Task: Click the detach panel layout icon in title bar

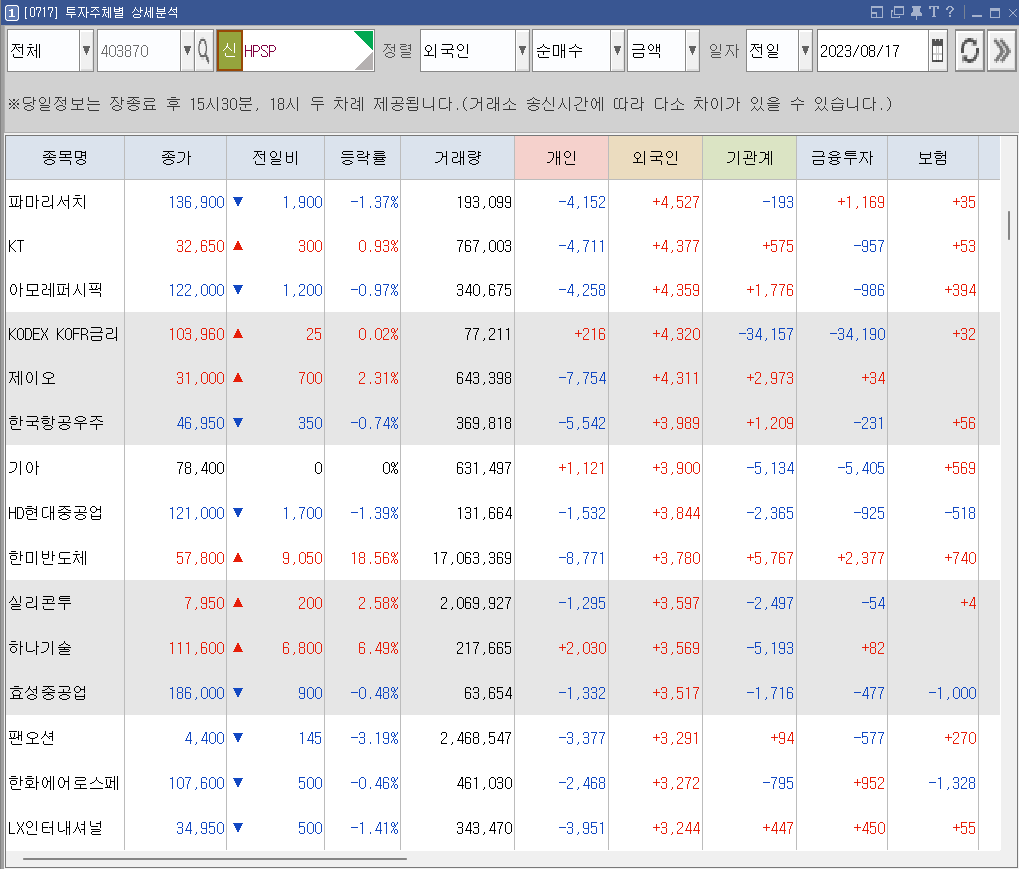Action: 877,12
